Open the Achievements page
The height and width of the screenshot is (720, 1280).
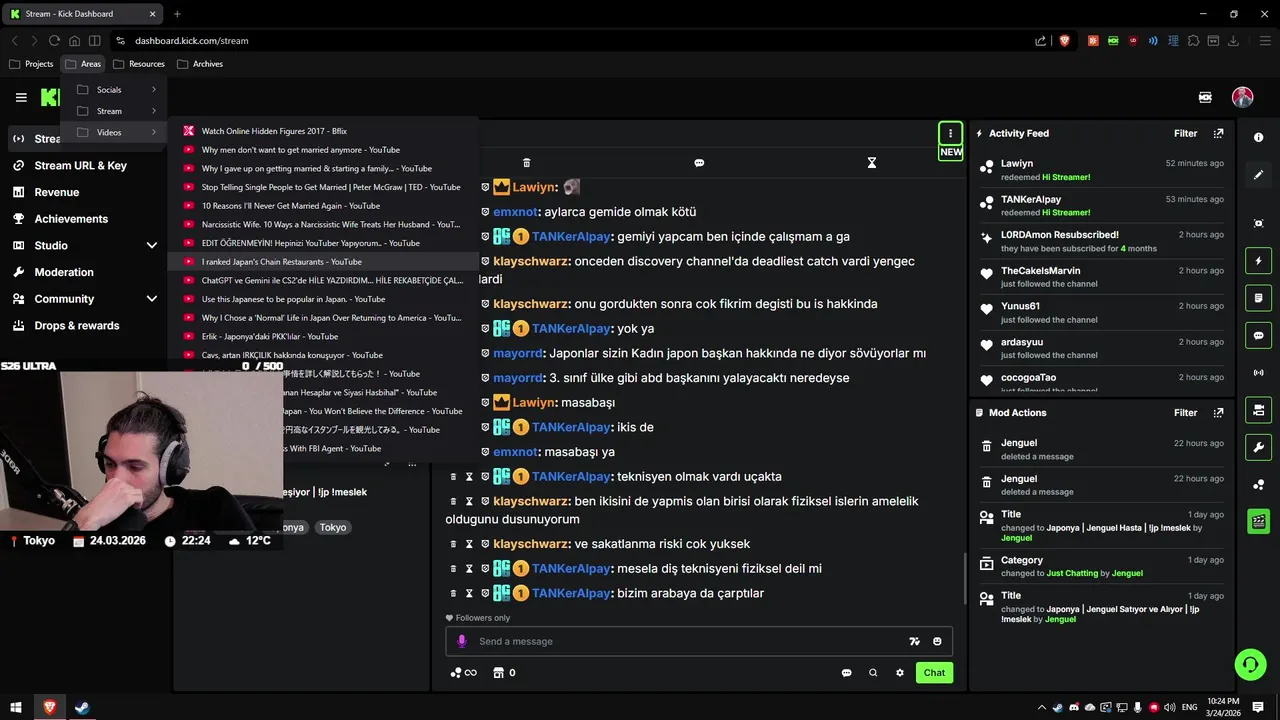71,219
